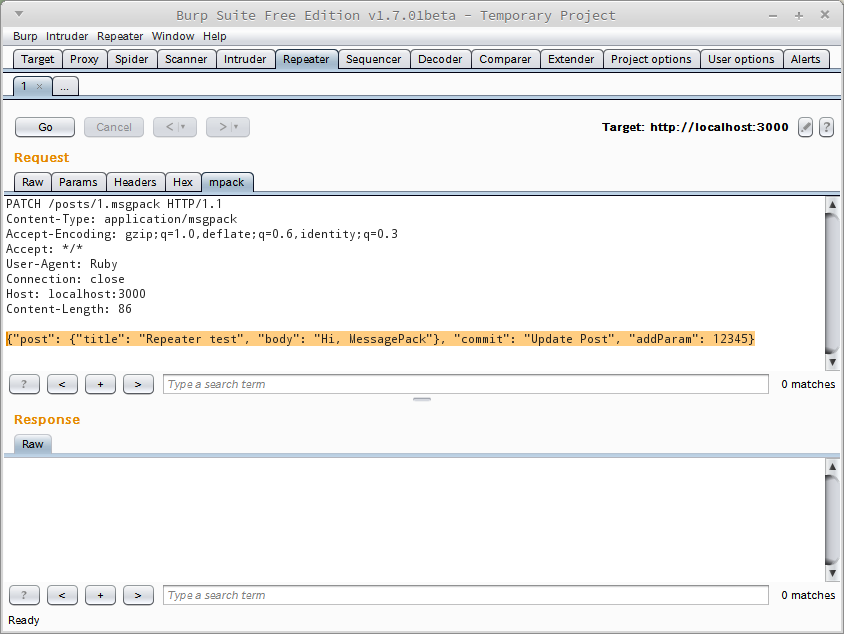Click the request search options + button
The width and height of the screenshot is (844, 634).
point(100,384)
